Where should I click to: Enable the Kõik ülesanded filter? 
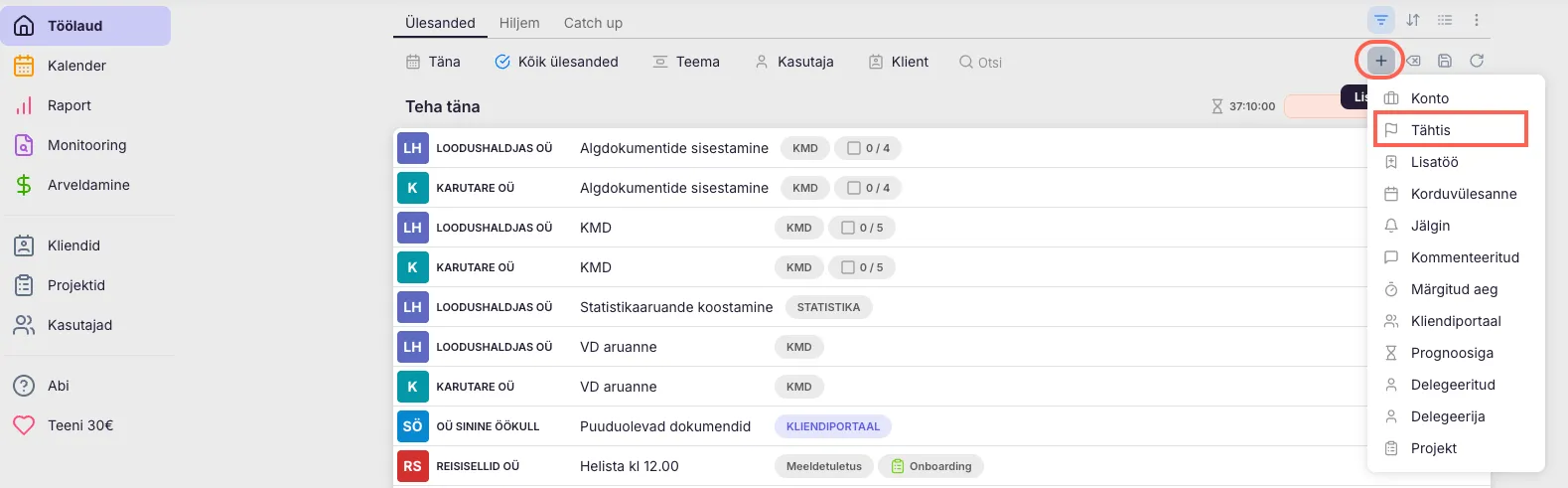pyautogui.click(x=556, y=62)
